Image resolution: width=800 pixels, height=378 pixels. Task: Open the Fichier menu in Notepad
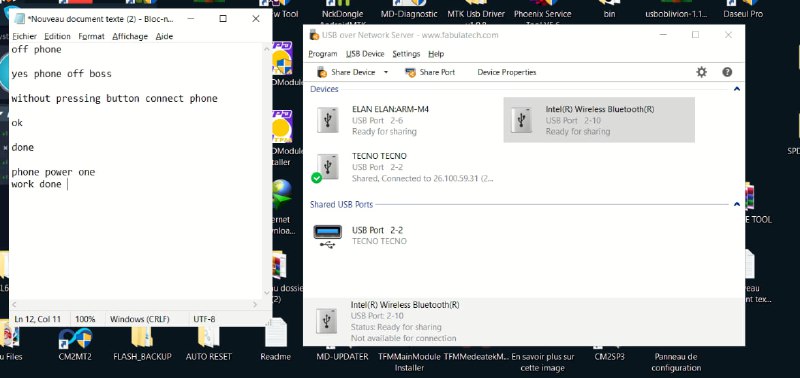point(24,36)
